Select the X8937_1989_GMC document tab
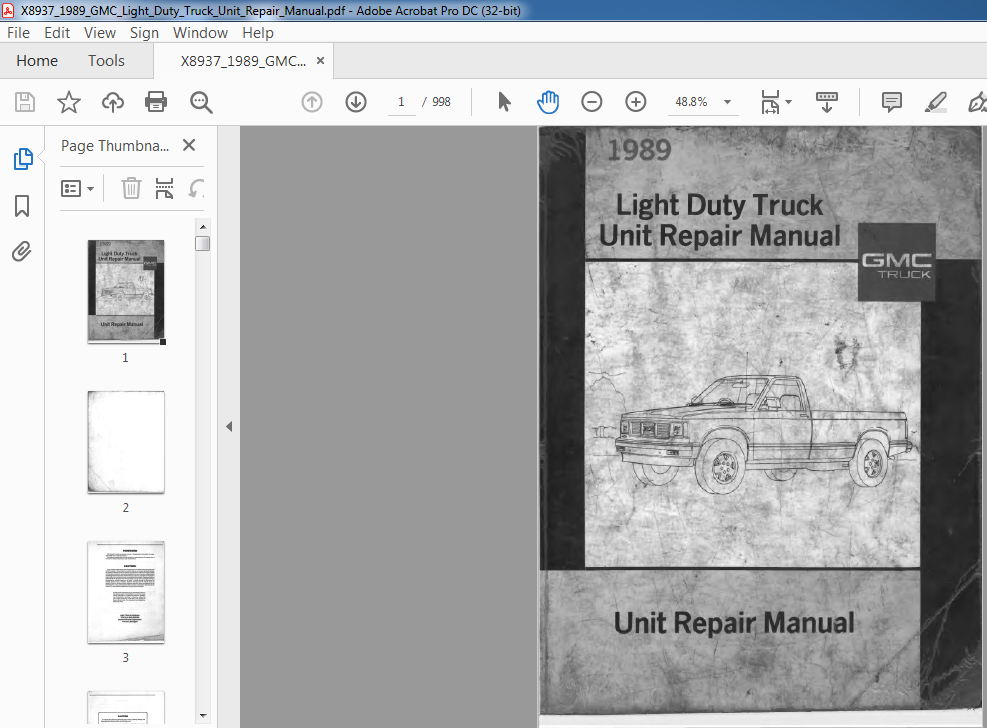 pyautogui.click(x=243, y=61)
